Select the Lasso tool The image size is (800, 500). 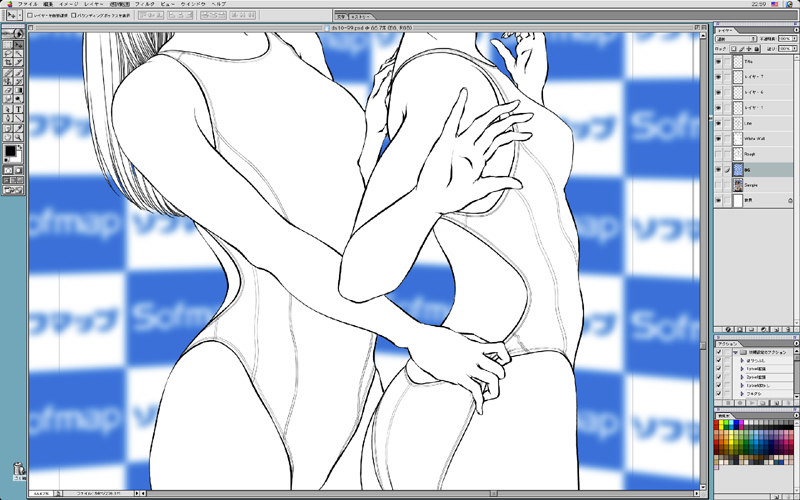tap(8, 53)
